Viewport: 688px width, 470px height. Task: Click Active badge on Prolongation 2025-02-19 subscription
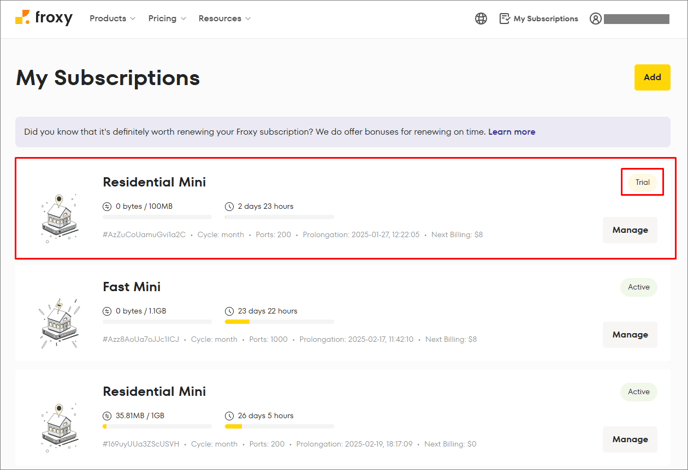(638, 391)
